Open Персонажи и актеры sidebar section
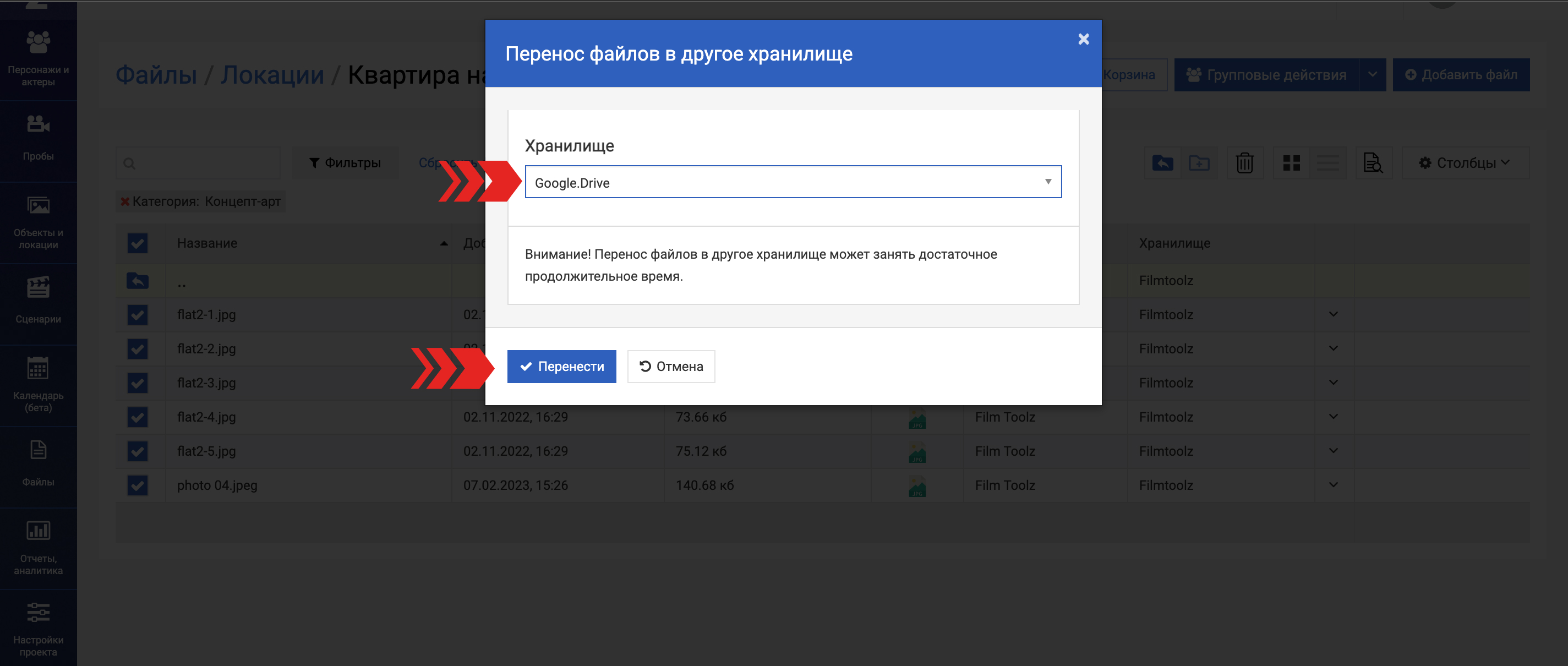This screenshot has width=1568, height=666. [39, 59]
